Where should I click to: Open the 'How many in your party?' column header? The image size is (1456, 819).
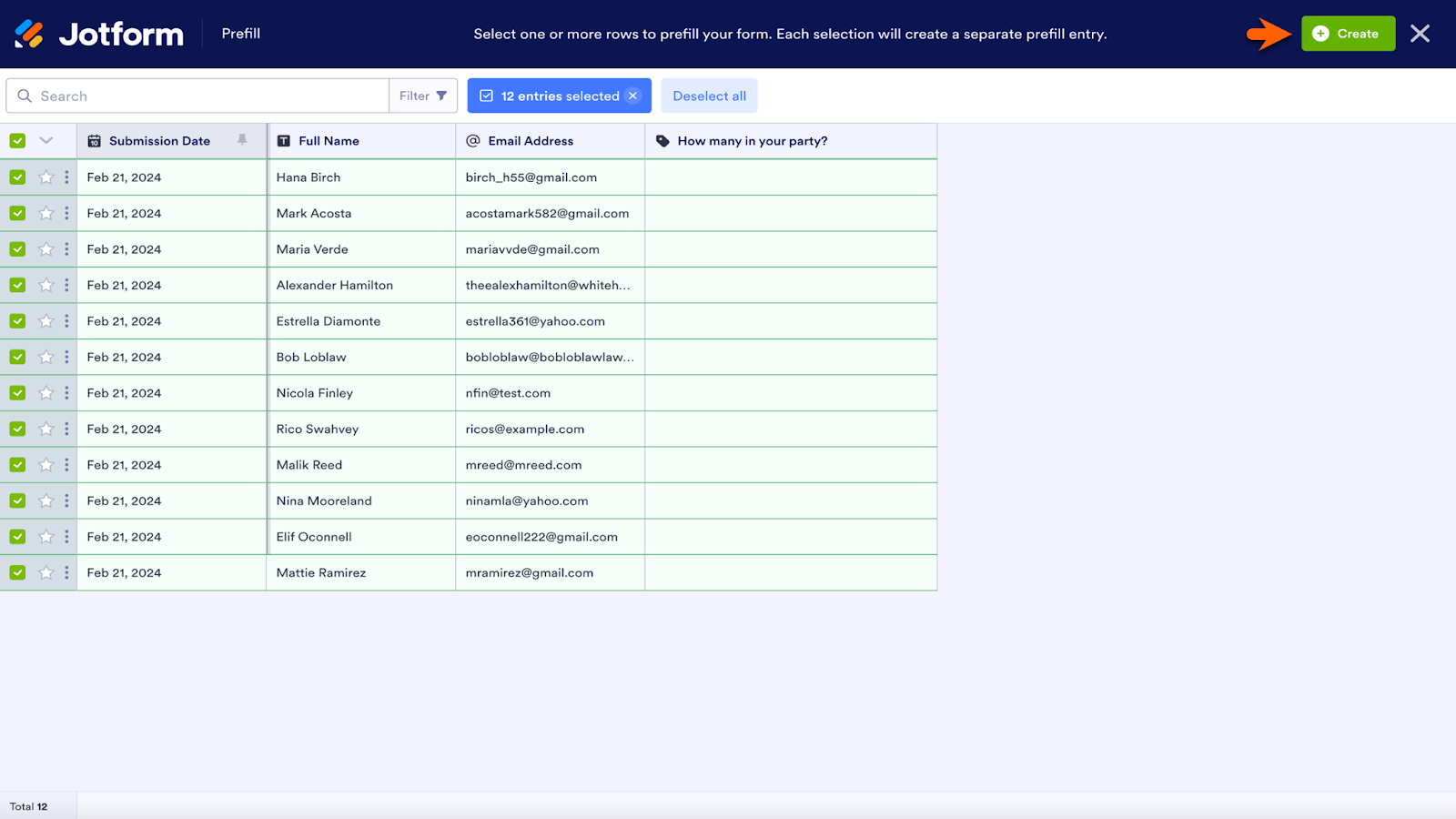point(791,141)
